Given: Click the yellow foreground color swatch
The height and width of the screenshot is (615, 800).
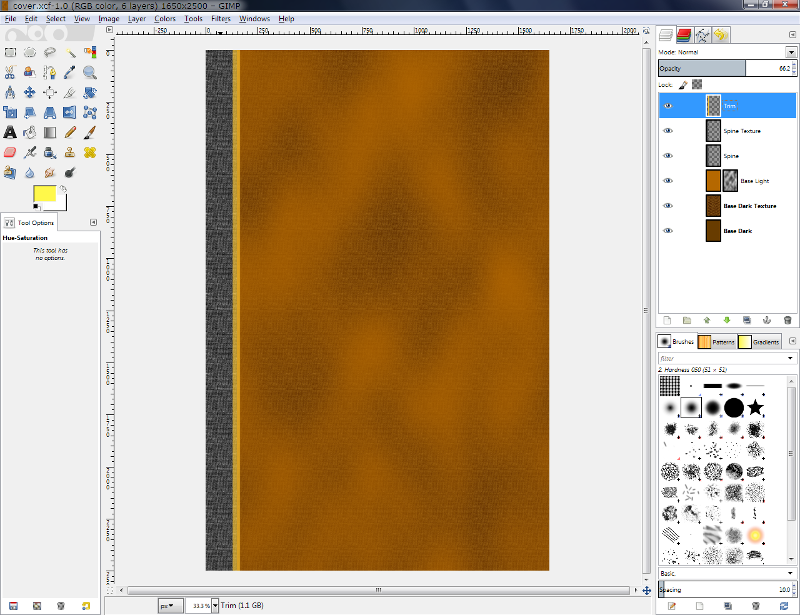Looking at the screenshot, I should 44,193.
